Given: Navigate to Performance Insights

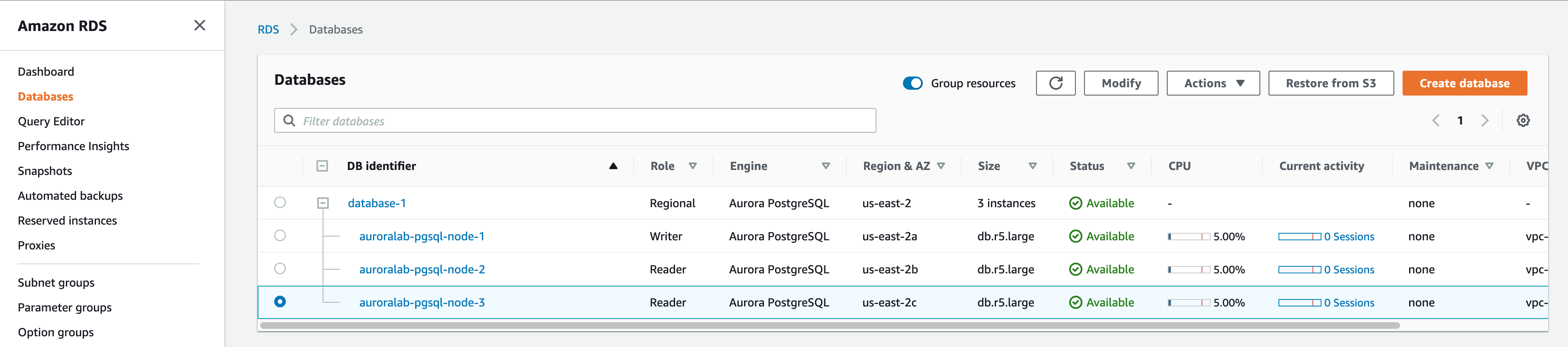Looking at the screenshot, I should 74,146.
